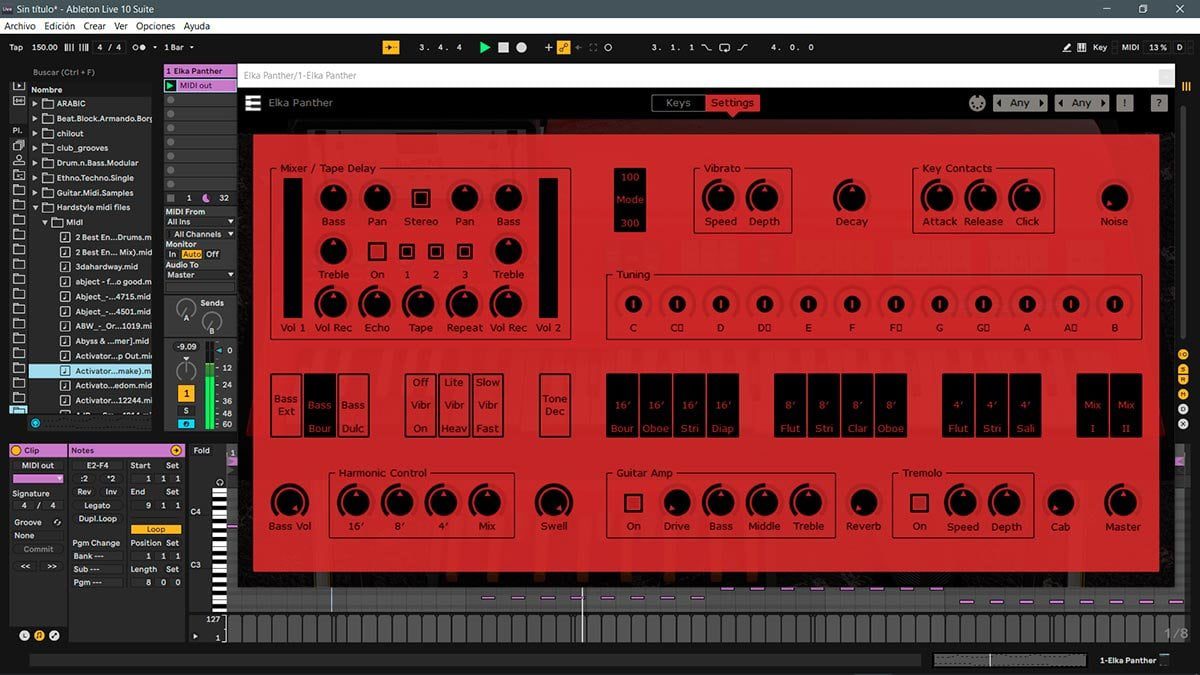This screenshot has width=1200, height=675.
Task: Click the metronome toggle beside 1 Bar
Action: (x=138, y=47)
